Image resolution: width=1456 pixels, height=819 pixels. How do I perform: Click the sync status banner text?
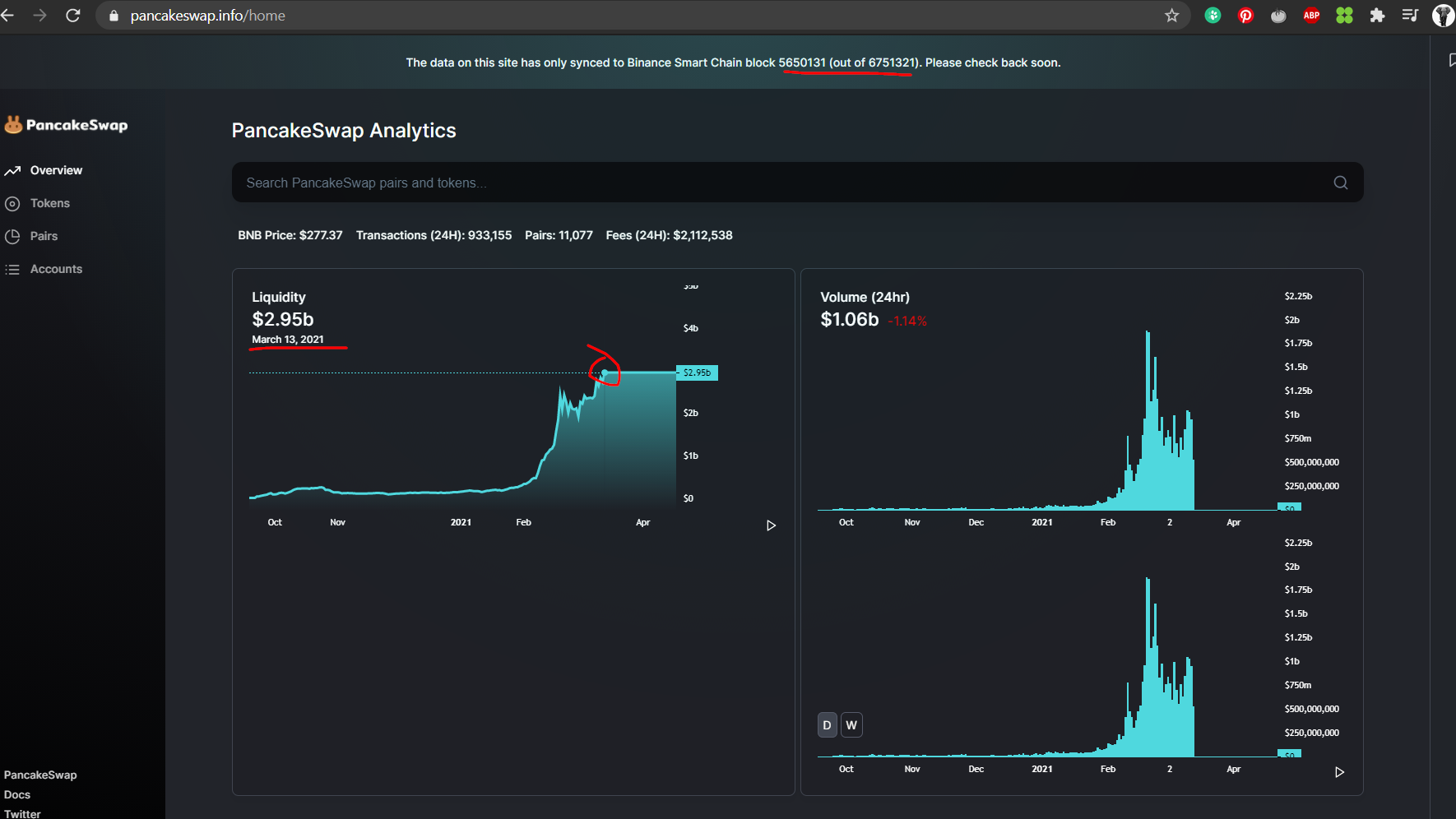coord(733,62)
